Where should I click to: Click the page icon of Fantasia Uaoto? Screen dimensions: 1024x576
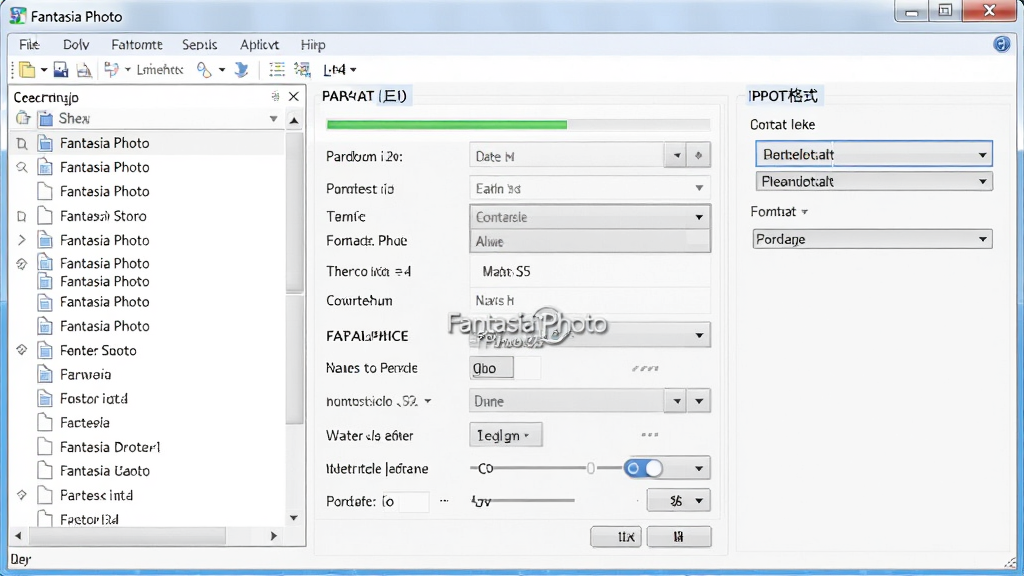click(x=45, y=470)
